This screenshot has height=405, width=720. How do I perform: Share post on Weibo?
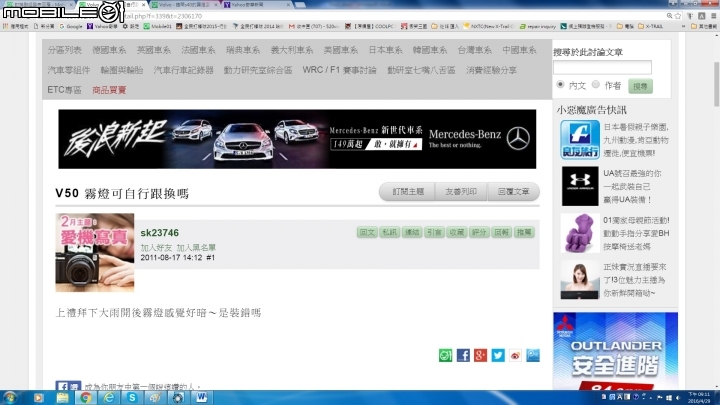click(515, 355)
